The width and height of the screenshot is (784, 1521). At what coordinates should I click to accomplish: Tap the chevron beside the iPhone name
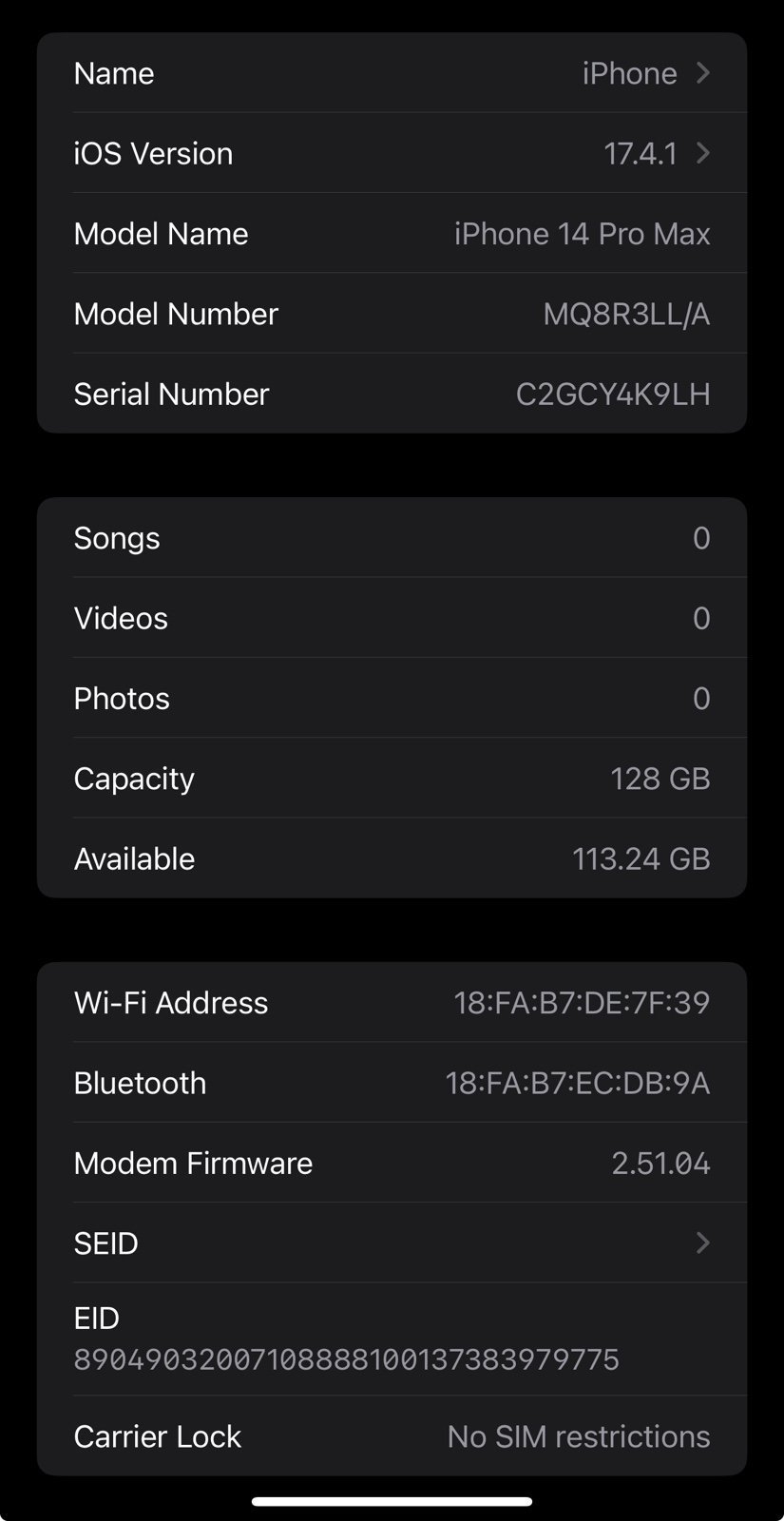click(702, 73)
